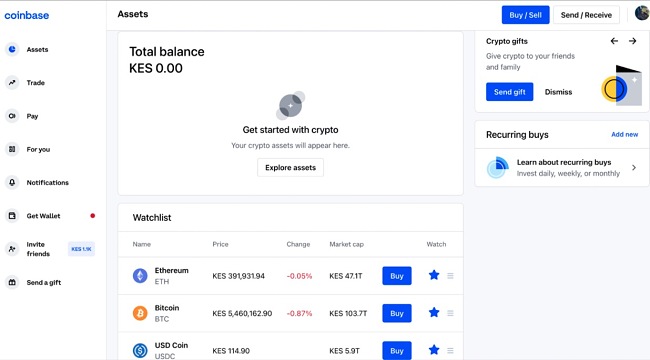Click Ethereum row reorder handle

click(x=450, y=276)
